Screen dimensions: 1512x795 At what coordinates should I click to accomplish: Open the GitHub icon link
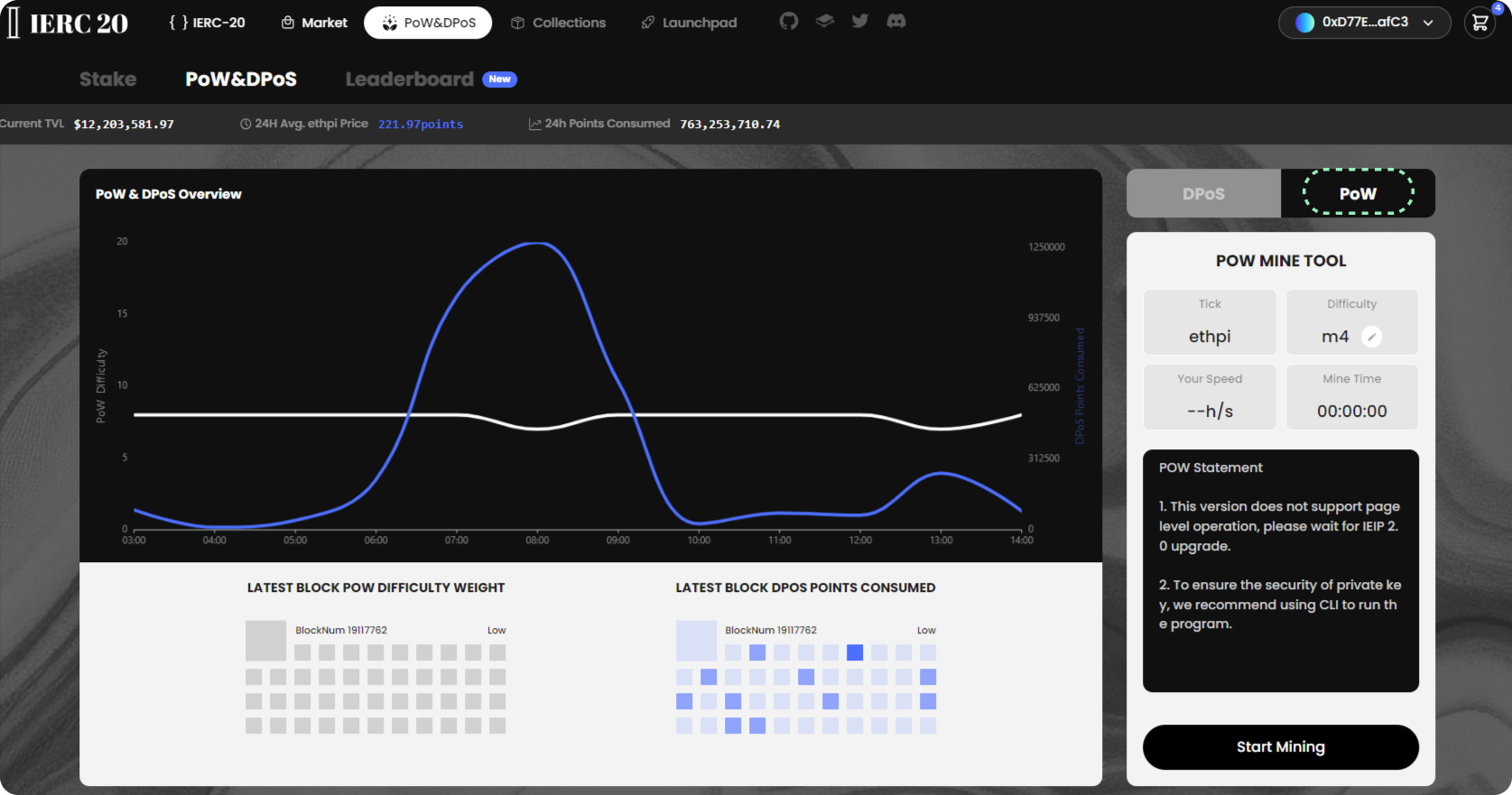click(789, 22)
